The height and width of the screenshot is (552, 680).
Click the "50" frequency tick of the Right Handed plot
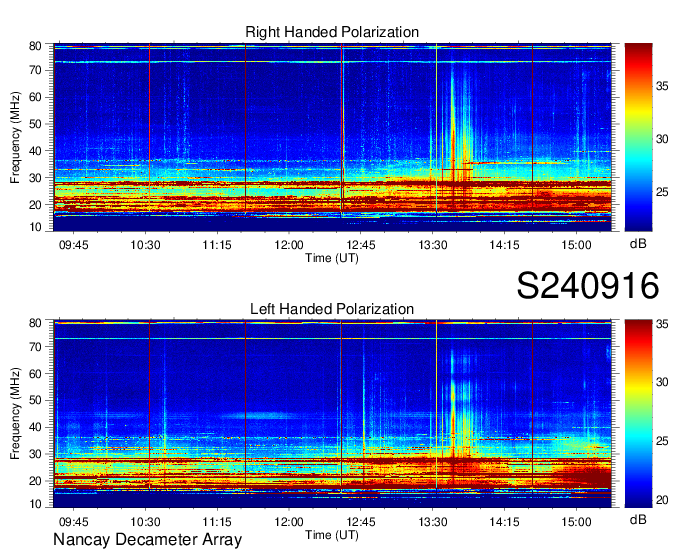[35, 124]
